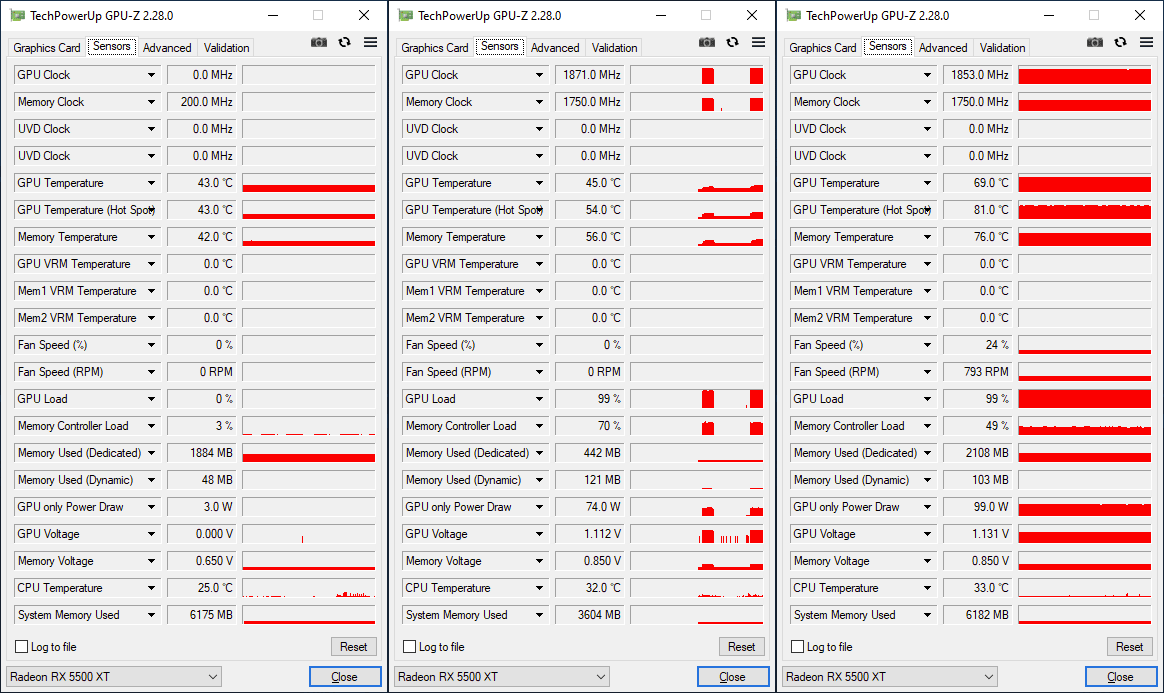Take a screenshot using the middle window's camera icon
This screenshot has width=1164, height=693.
click(x=707, y=42)
